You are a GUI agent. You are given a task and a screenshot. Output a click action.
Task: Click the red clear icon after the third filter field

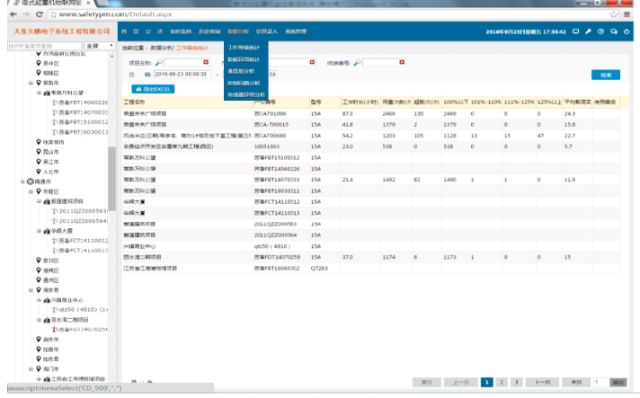(402, 62)
